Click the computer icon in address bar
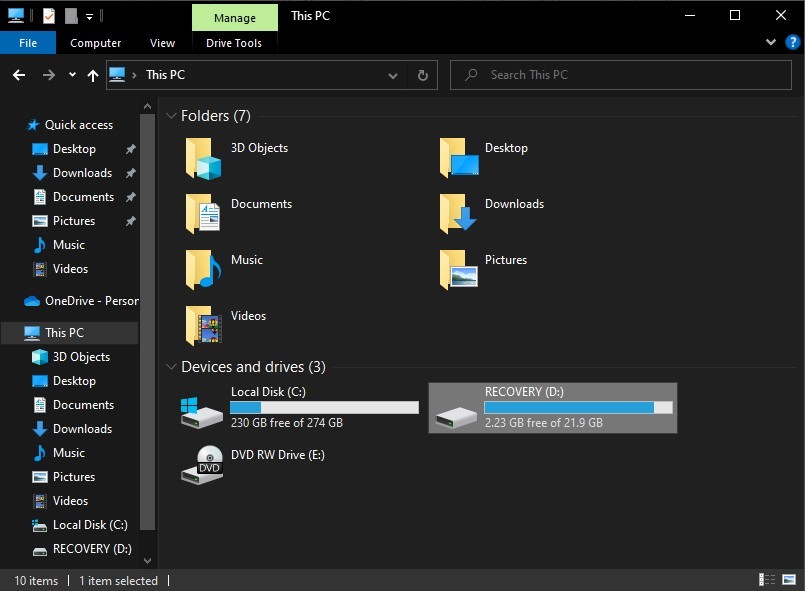805x591 pixels. tap(117, 75)
